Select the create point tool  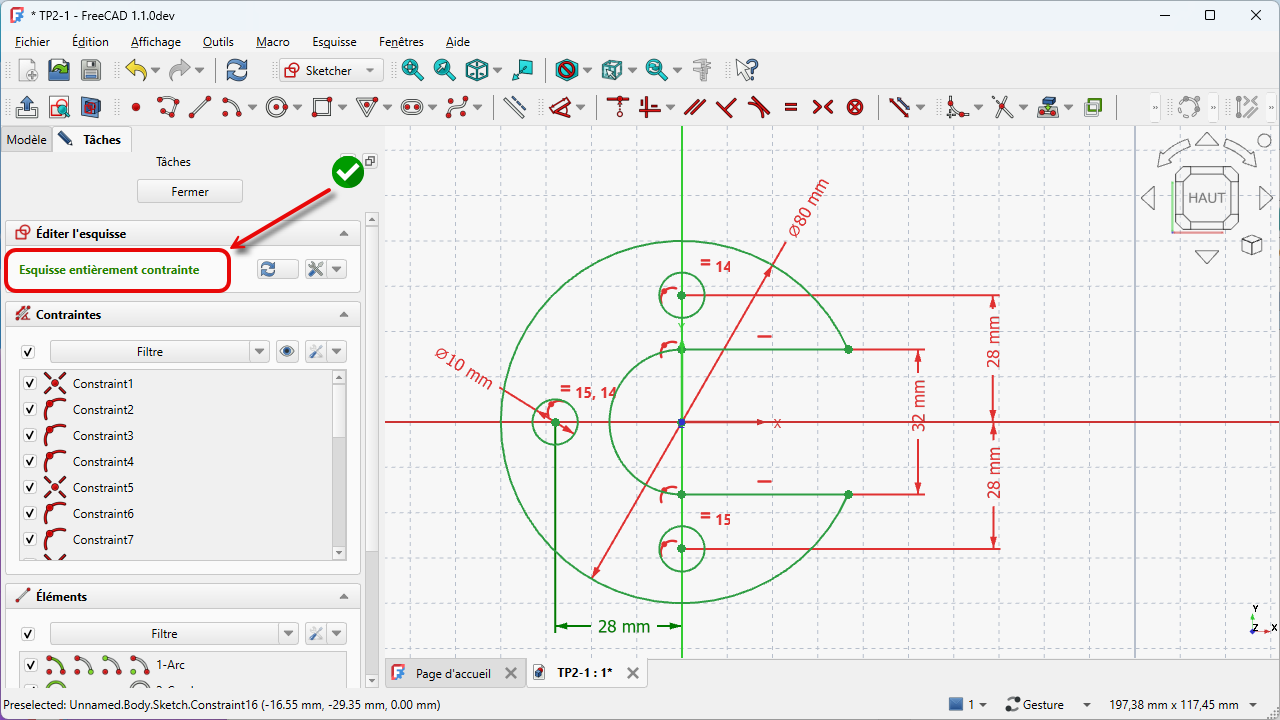pos(136,107)
